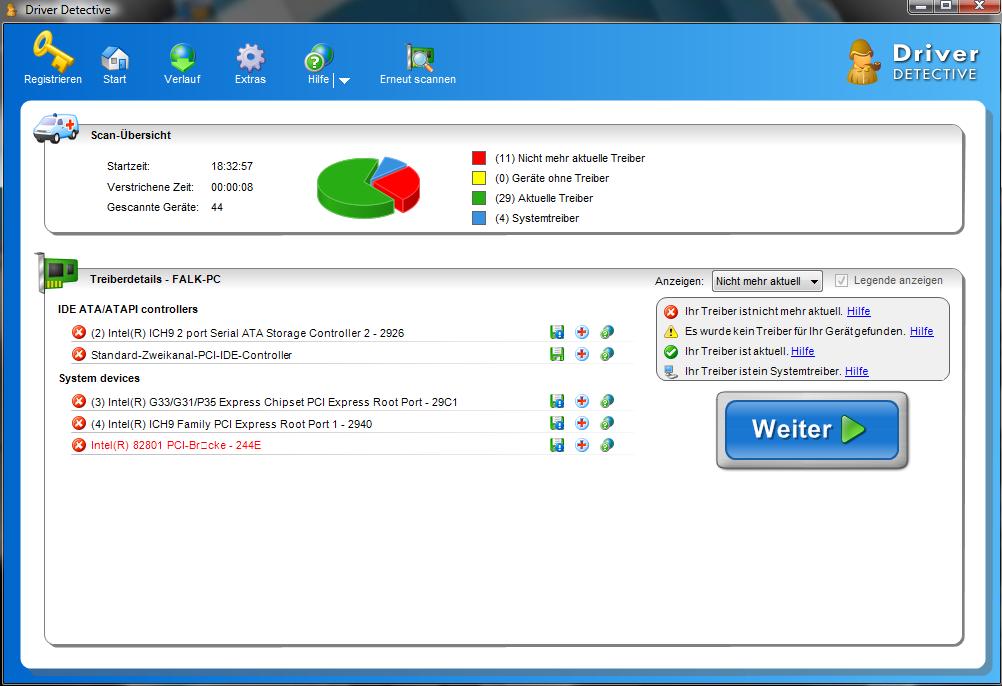
Task: Click red plus icon for Standard-Zweikanal-PCI-IDE-Controller
Action: (582, 354)
